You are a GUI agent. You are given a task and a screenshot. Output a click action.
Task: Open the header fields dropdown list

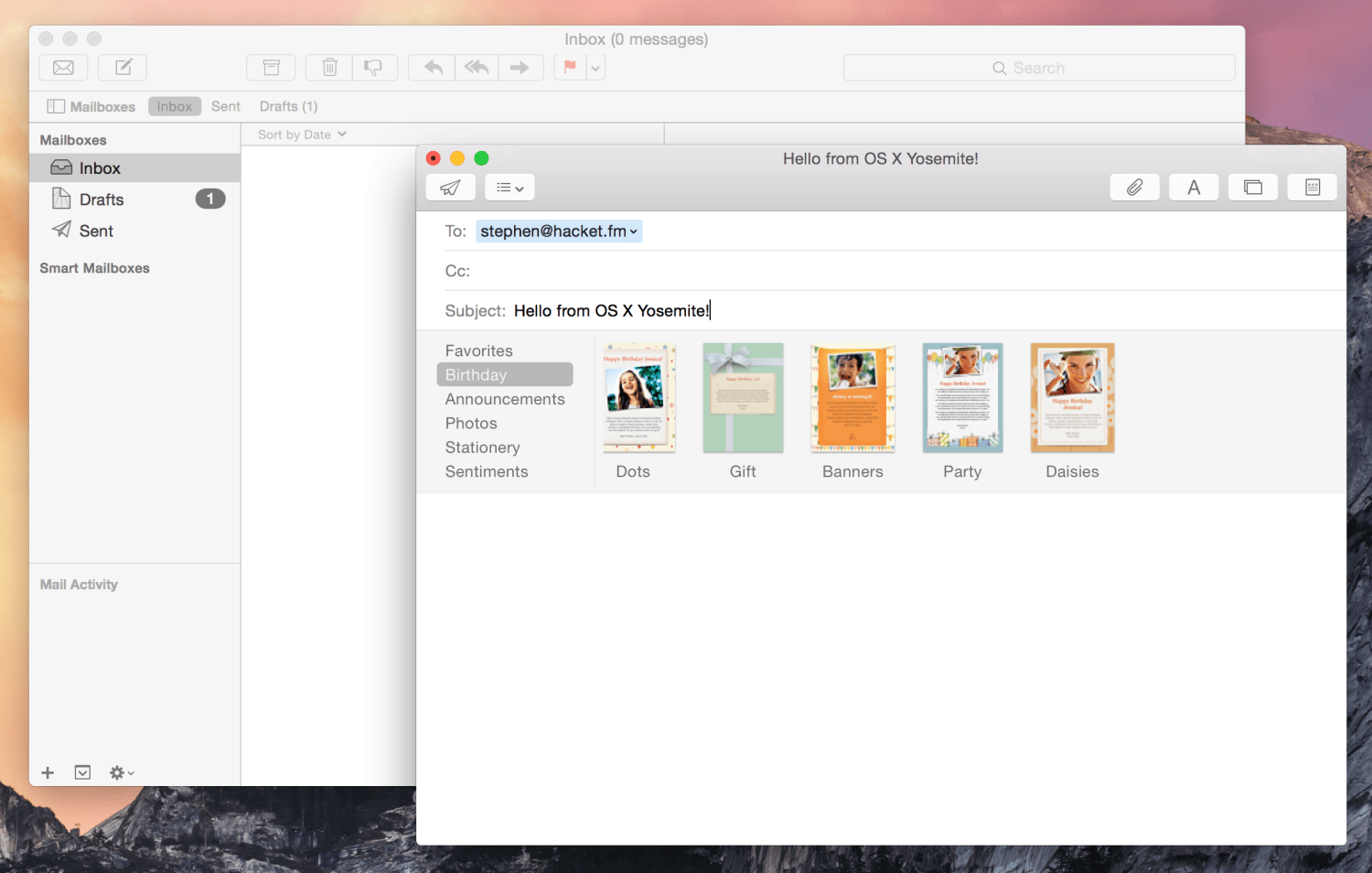(x=509, y=188)
